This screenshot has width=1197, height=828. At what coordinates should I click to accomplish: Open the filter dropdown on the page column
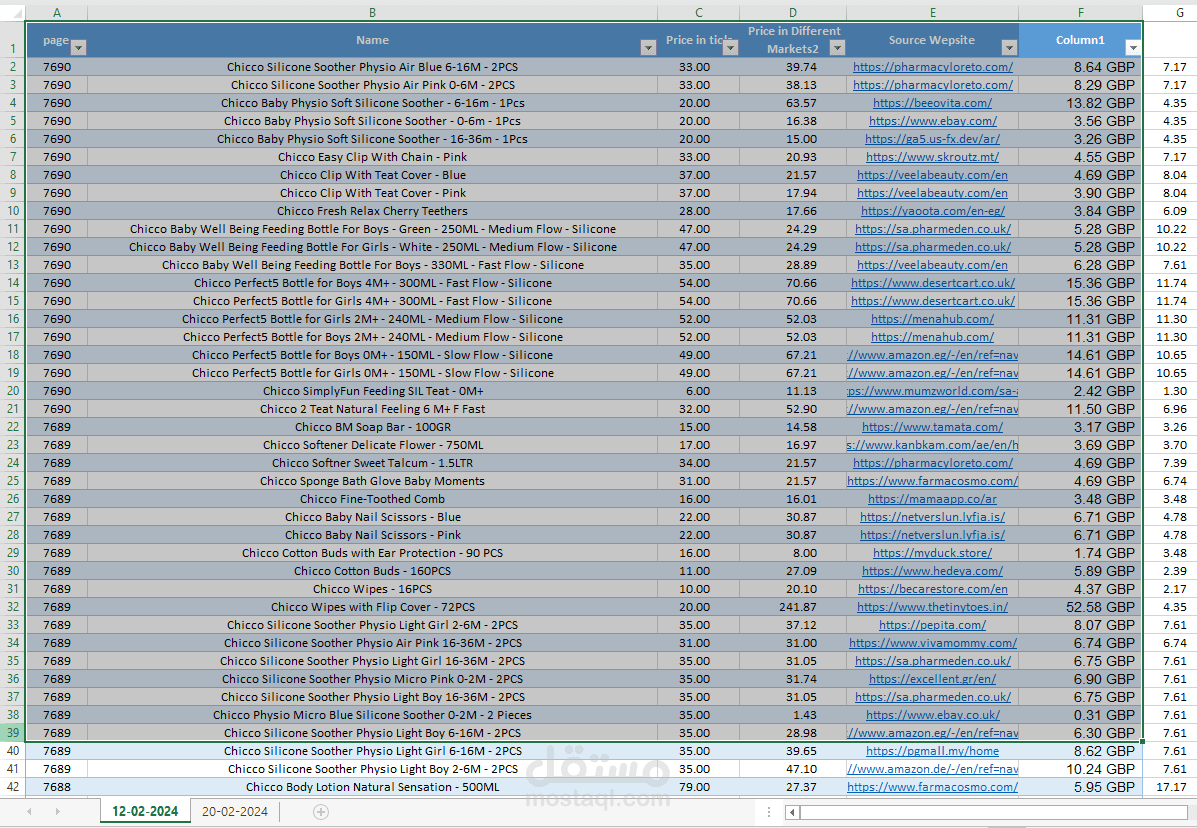tap(78, 48)
